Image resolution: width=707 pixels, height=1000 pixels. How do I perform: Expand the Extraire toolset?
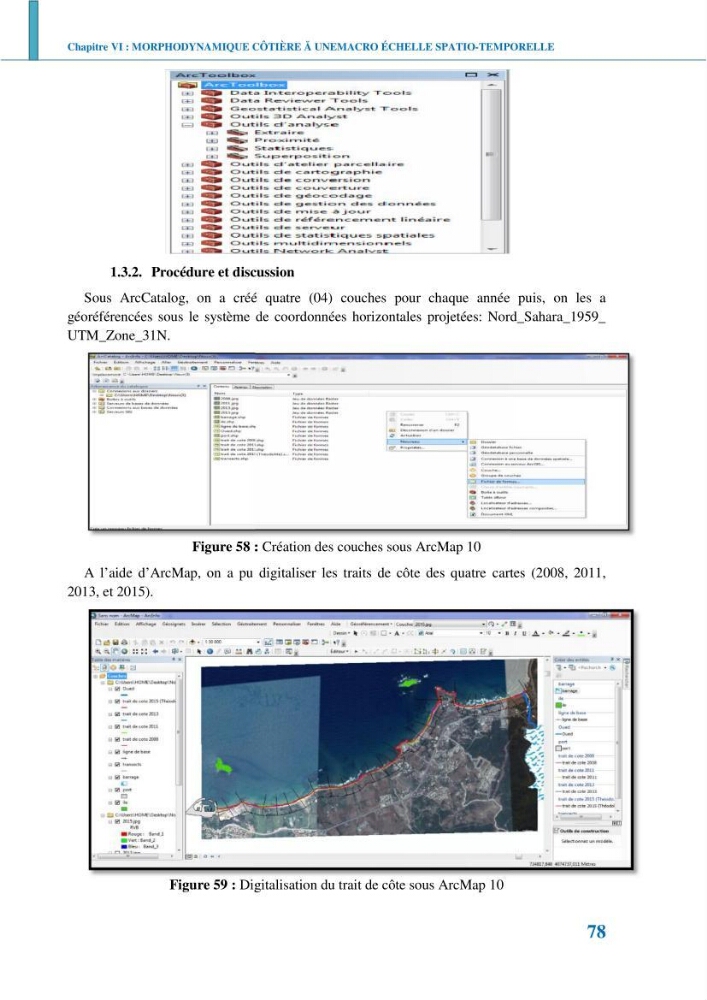pos(212,133)
